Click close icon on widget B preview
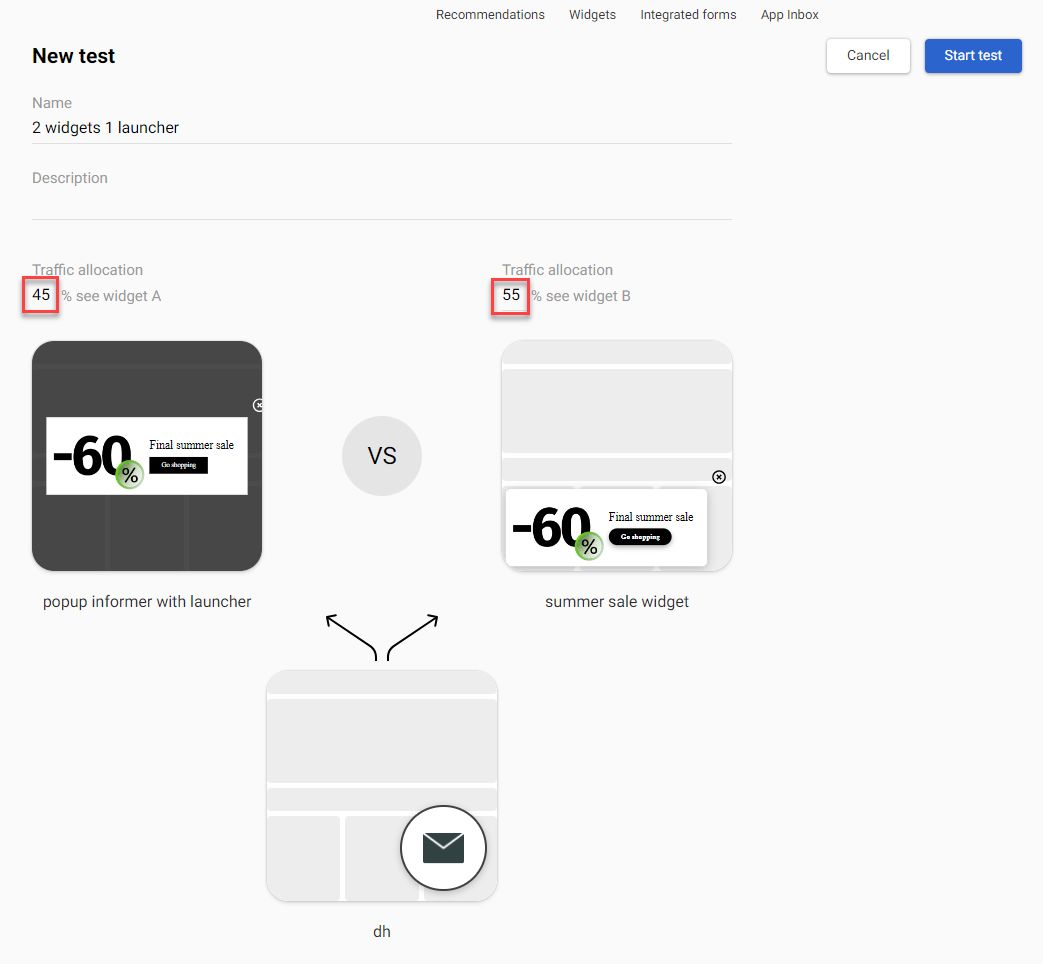This screenshot has width=1043, height=964. point(718,476)
